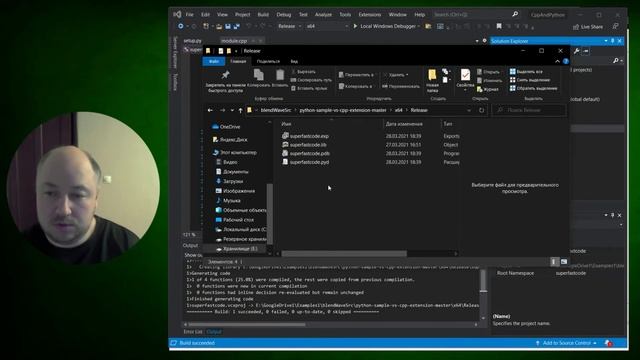640x360 pixels.
Task: Switch to Error List tab in Visual Studio
Action: tap(193, 332)
